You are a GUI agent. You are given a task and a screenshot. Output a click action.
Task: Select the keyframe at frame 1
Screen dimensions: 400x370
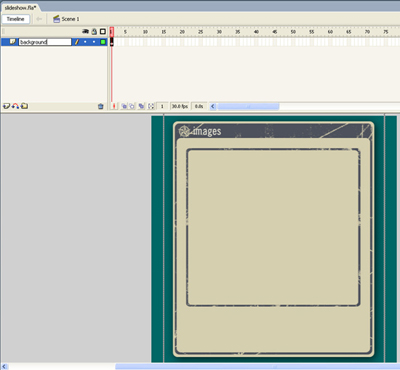112,42
